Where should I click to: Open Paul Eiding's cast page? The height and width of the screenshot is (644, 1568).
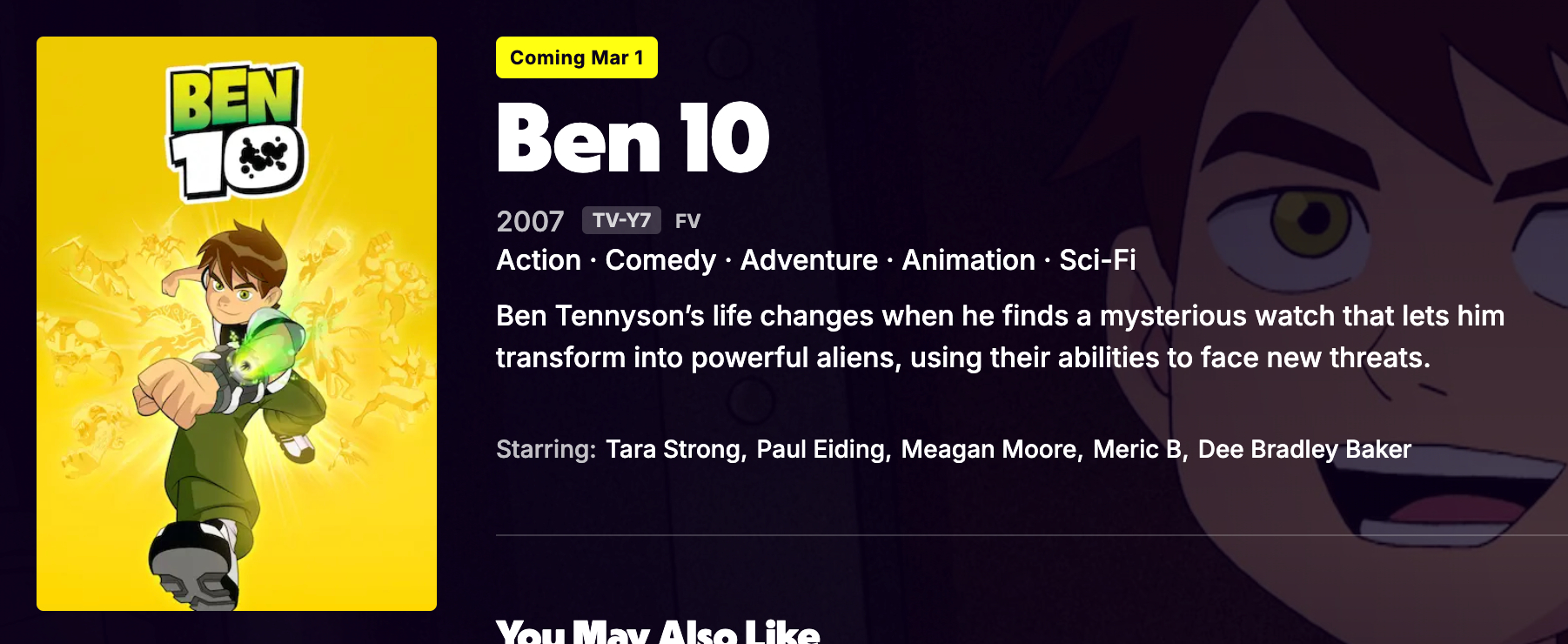point(821,449)
